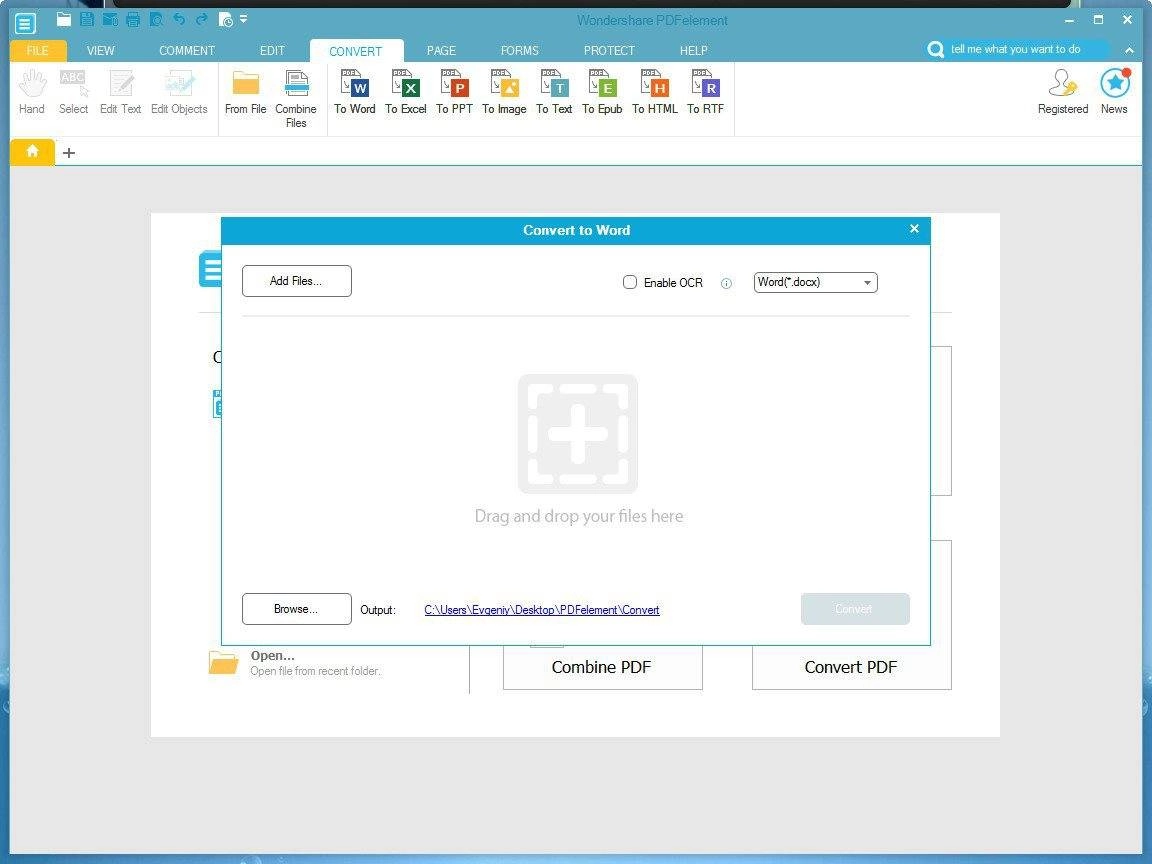1152x864 pixels.
Task: Click the To Text convert icon
Action: [554, 92]
